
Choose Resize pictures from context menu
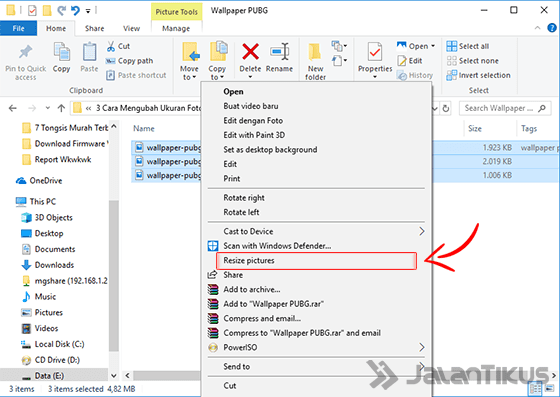pos(316,261)
